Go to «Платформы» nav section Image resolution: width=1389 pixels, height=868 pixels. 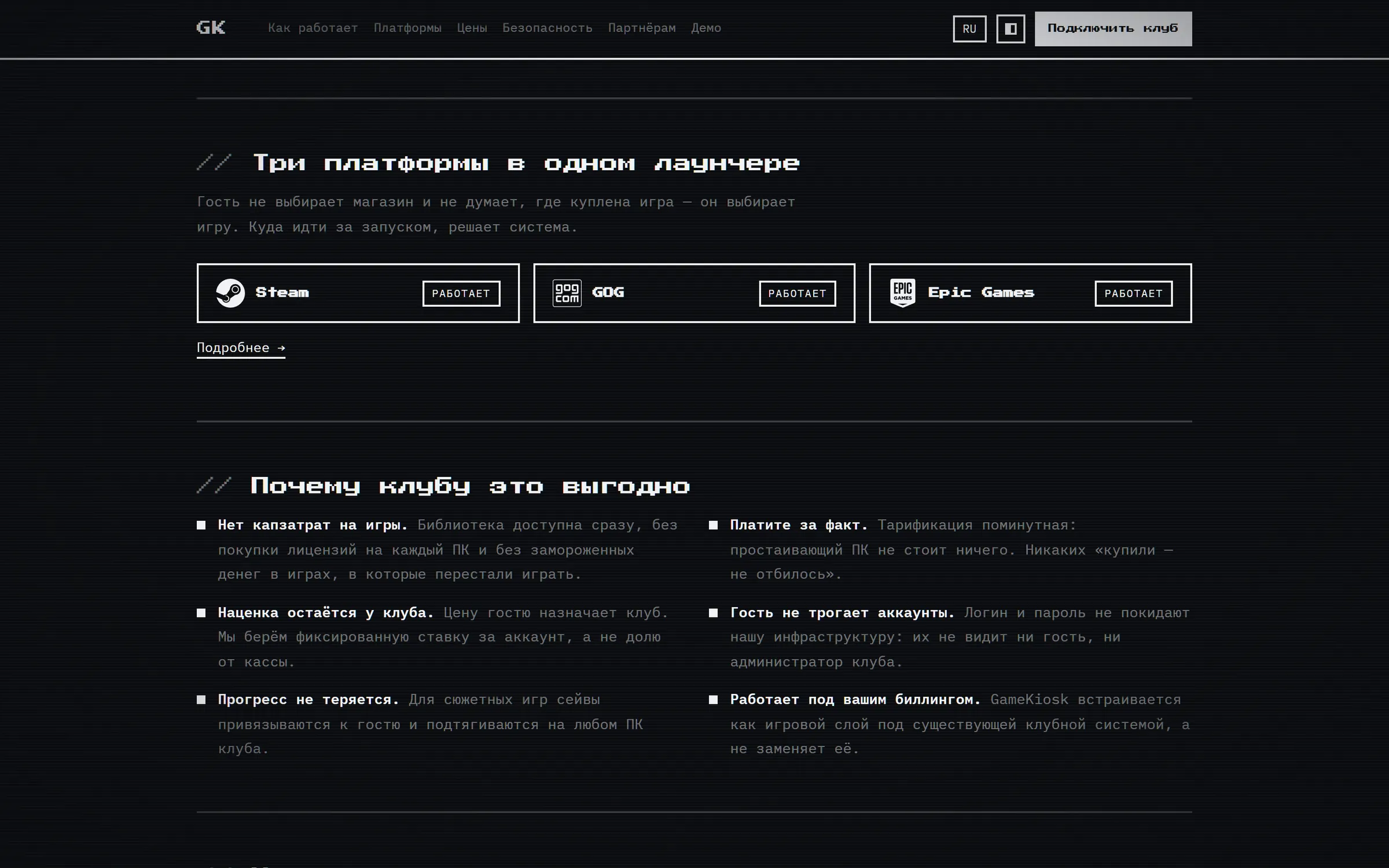coord(407,28)
